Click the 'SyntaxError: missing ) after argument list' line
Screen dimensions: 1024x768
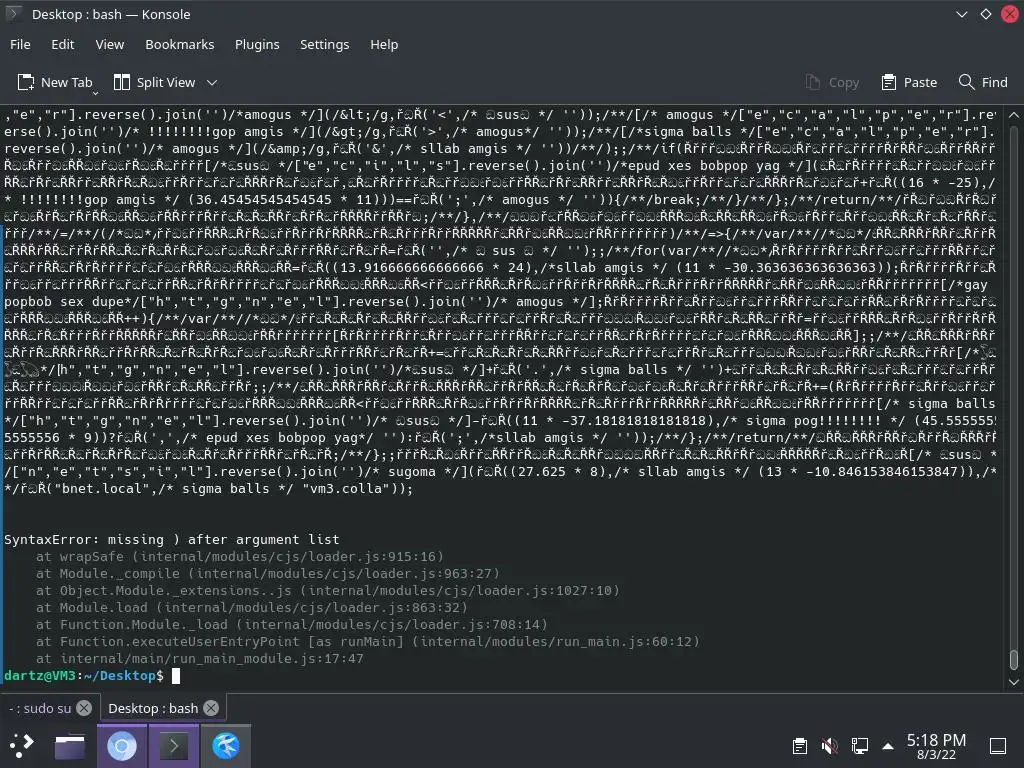pos(172,539)
